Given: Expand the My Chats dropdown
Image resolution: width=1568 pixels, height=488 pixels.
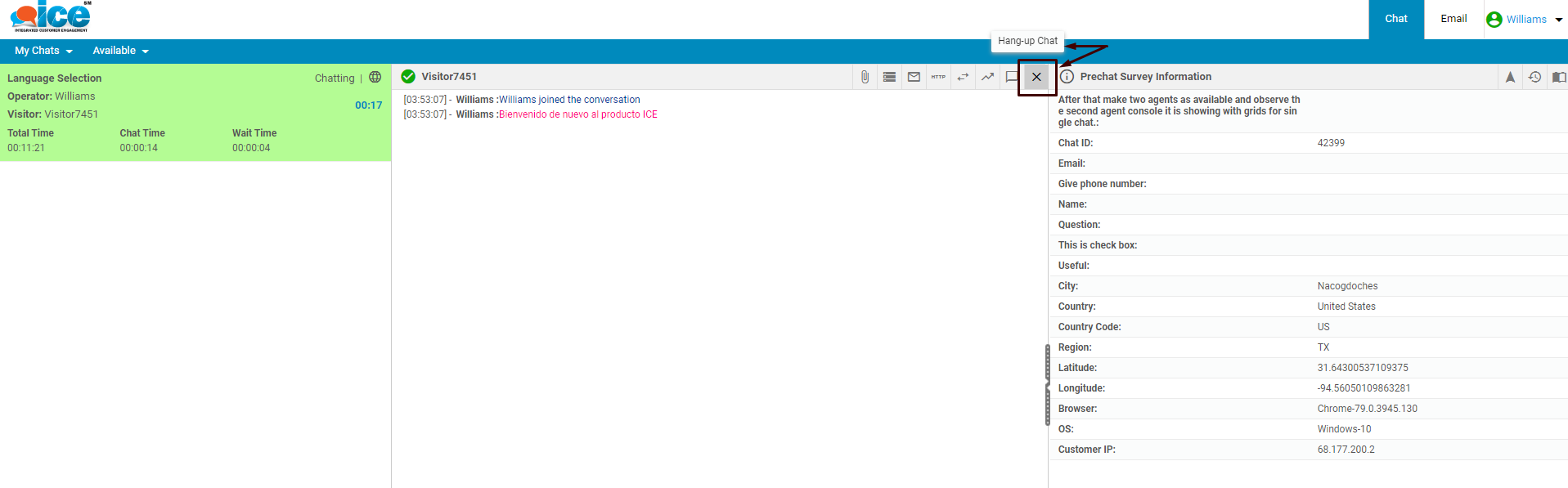Looking at the screenshot, I should pyautogui.click(x=43, y=51).
